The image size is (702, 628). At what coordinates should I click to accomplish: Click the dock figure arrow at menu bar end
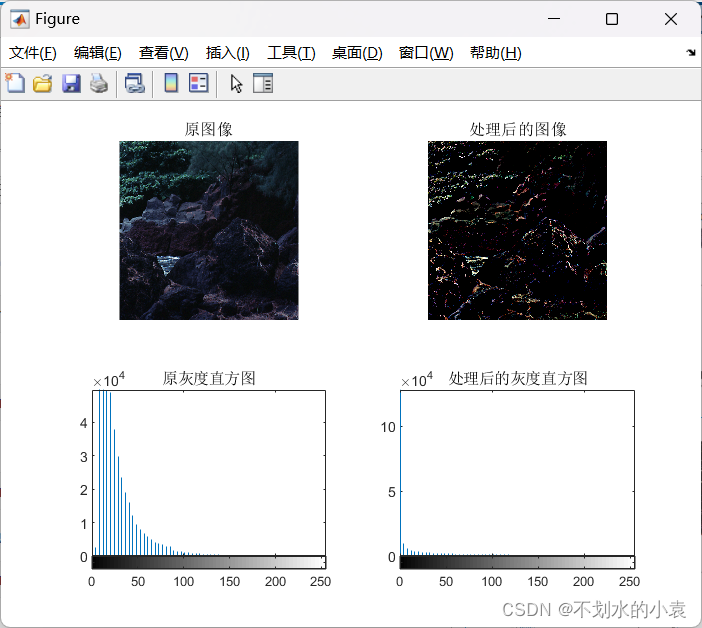pos(691,52)
